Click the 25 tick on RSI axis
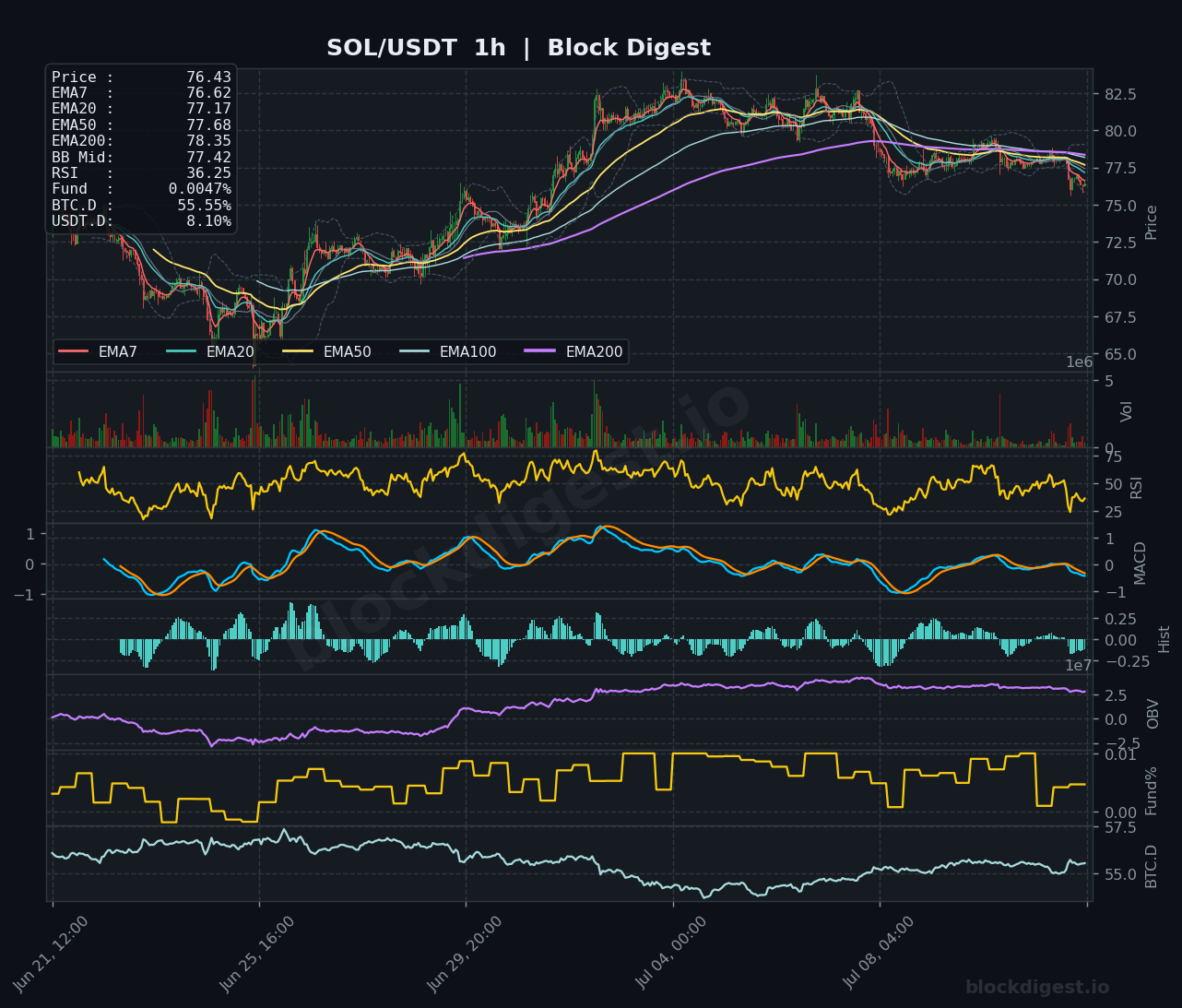Image resolution: width=1182 pixels, height=1008 pixels. pyautogui.click(x=1113, y=513)
